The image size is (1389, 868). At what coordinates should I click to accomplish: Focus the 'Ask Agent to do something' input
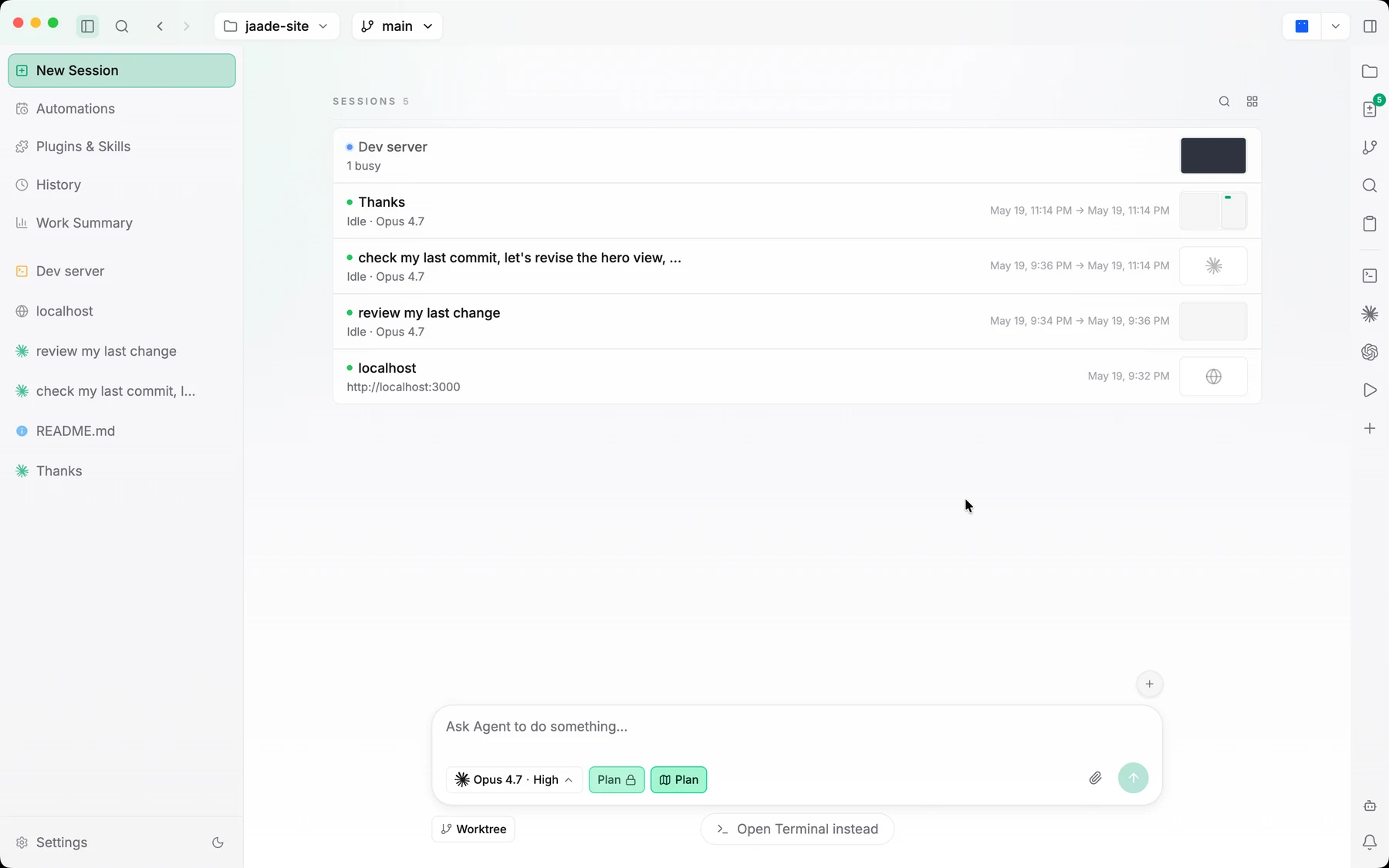[x=797, y=727]
